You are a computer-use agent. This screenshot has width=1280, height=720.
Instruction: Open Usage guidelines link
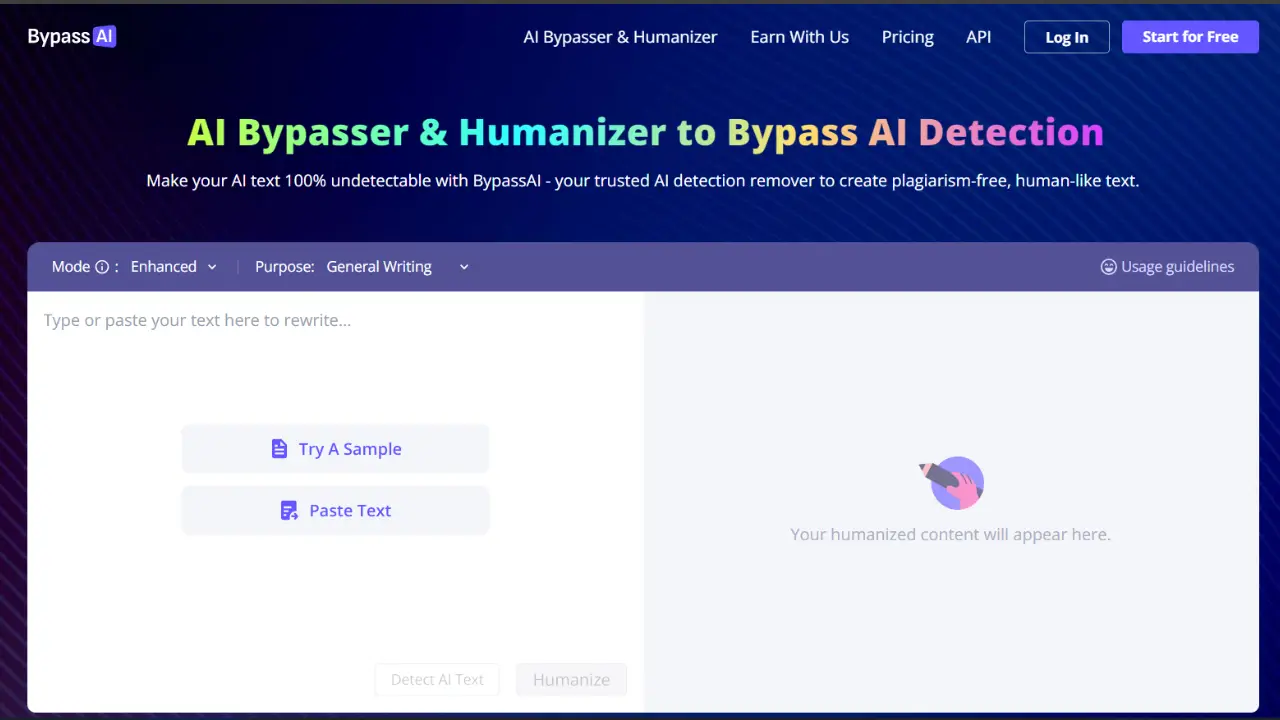1167,267
